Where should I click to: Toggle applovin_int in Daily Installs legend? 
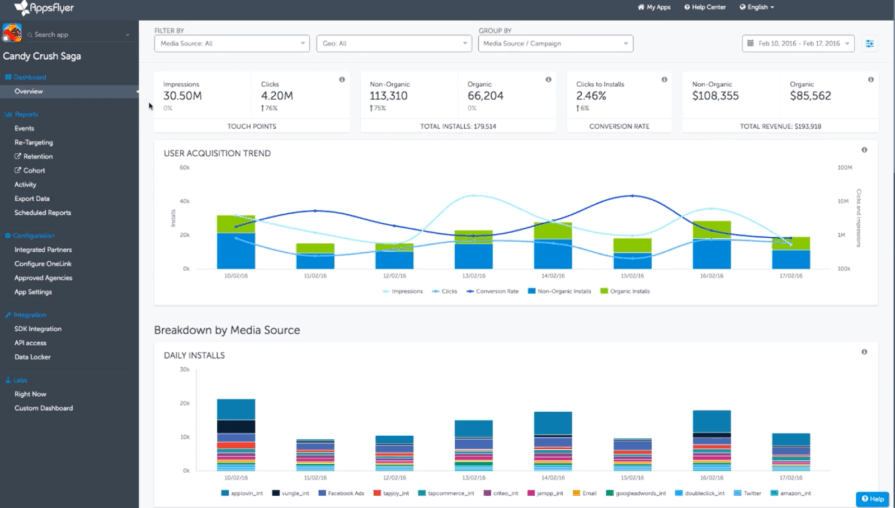[242, 493]
